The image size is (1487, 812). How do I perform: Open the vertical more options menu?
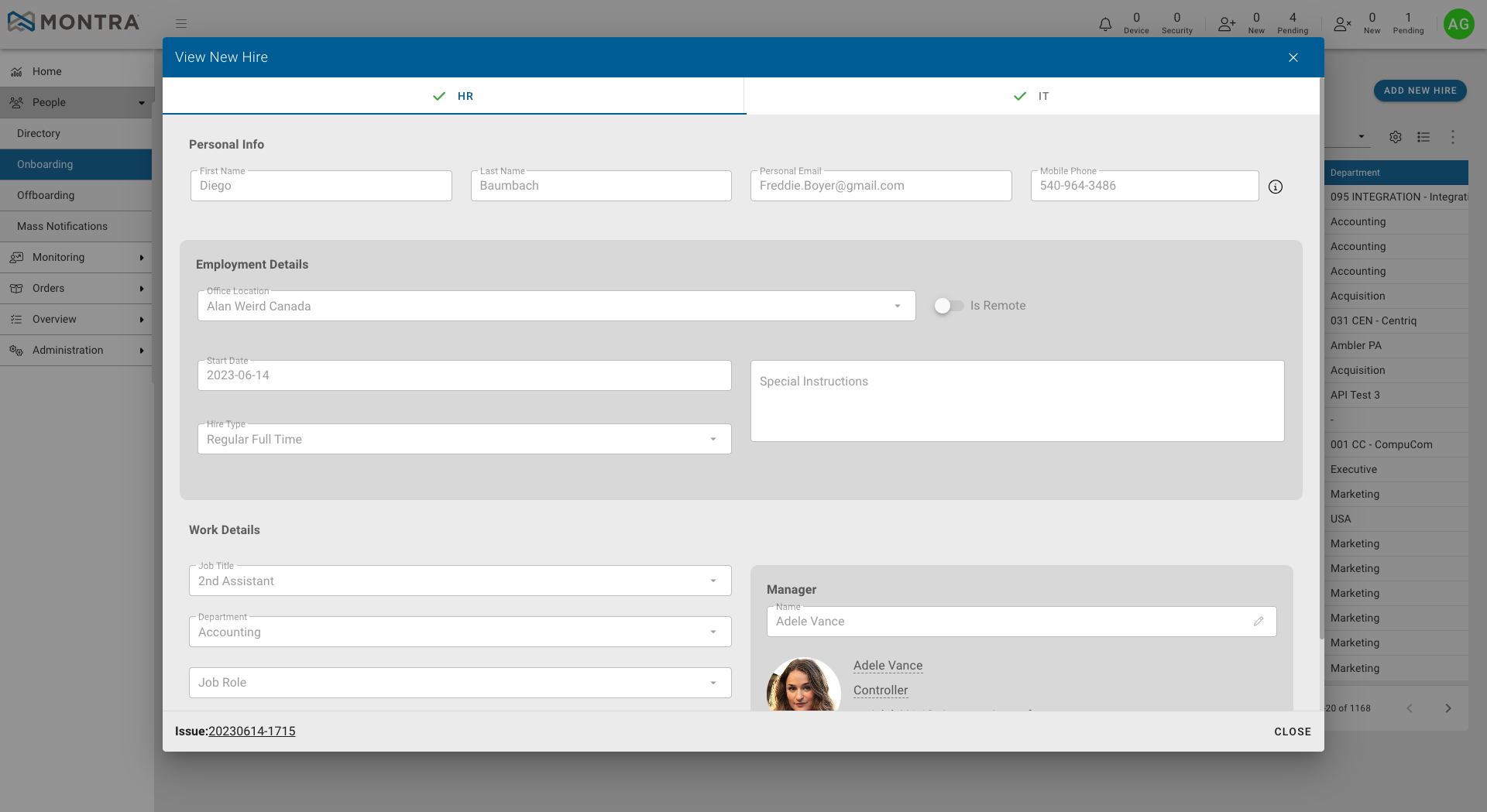1453,137
